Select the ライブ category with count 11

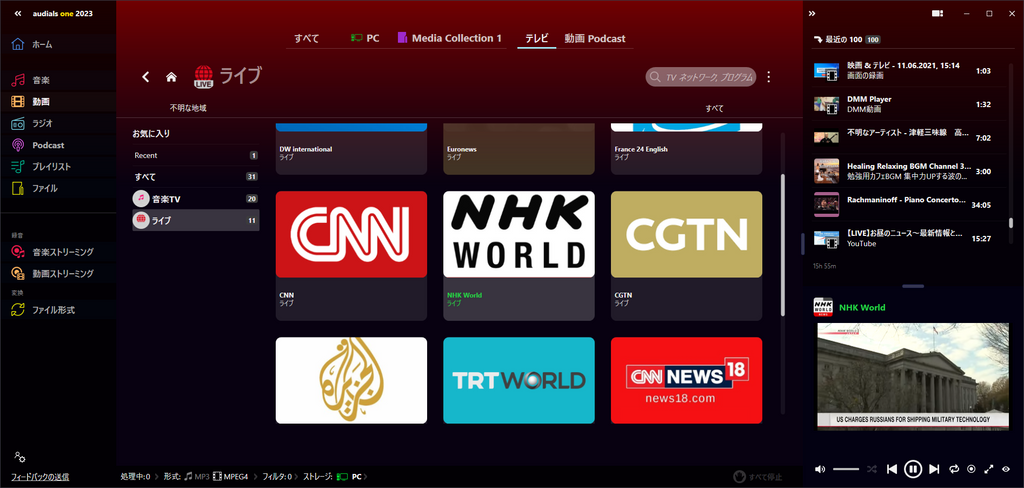(195, 220)
